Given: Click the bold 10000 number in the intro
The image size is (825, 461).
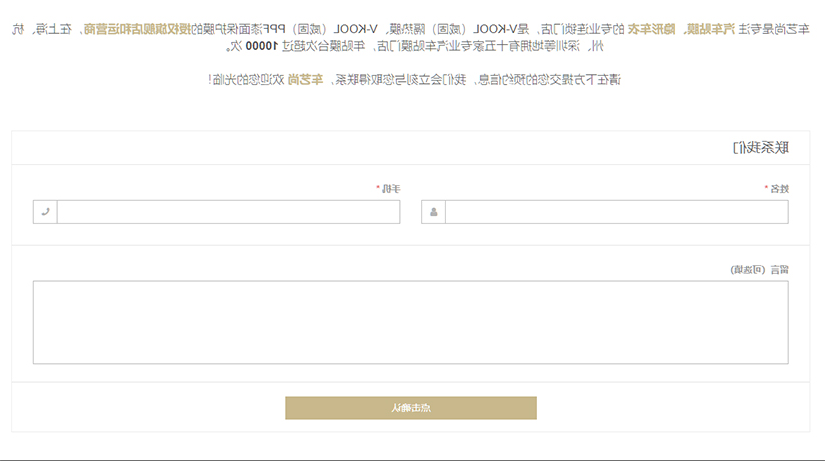Looking at the screenshot, I should (261, 46).
